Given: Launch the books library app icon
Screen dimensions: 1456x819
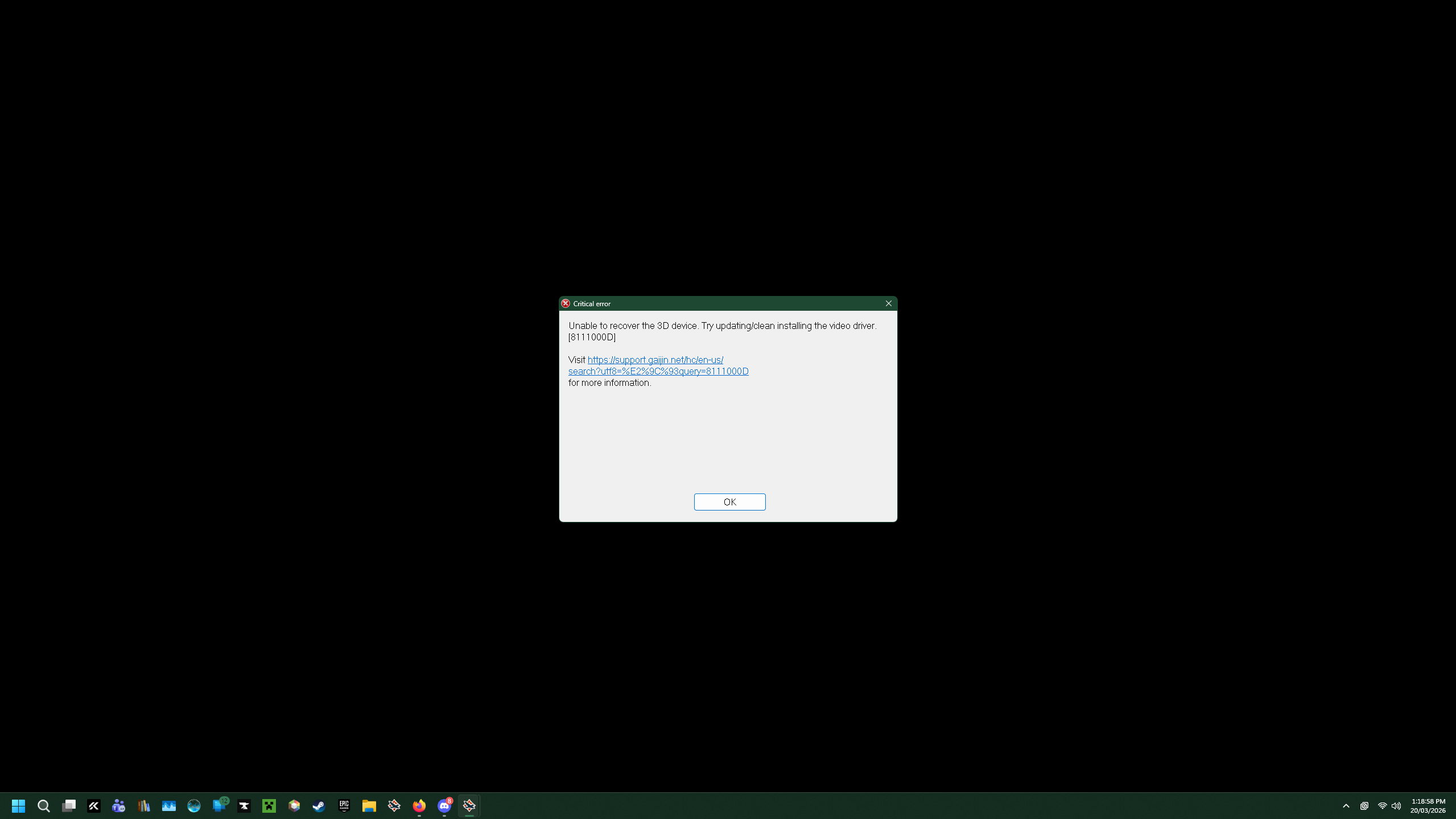Looking at the screenshot, I should [x=143, y=805].
